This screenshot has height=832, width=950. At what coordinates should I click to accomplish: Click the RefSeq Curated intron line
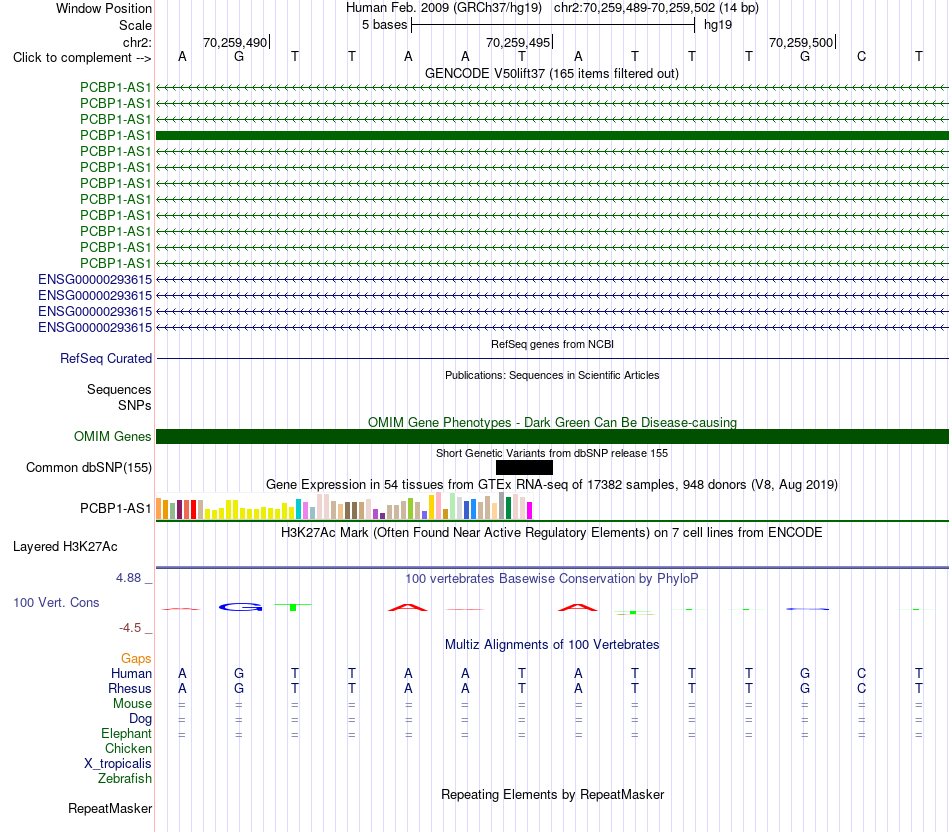[553, 359]
